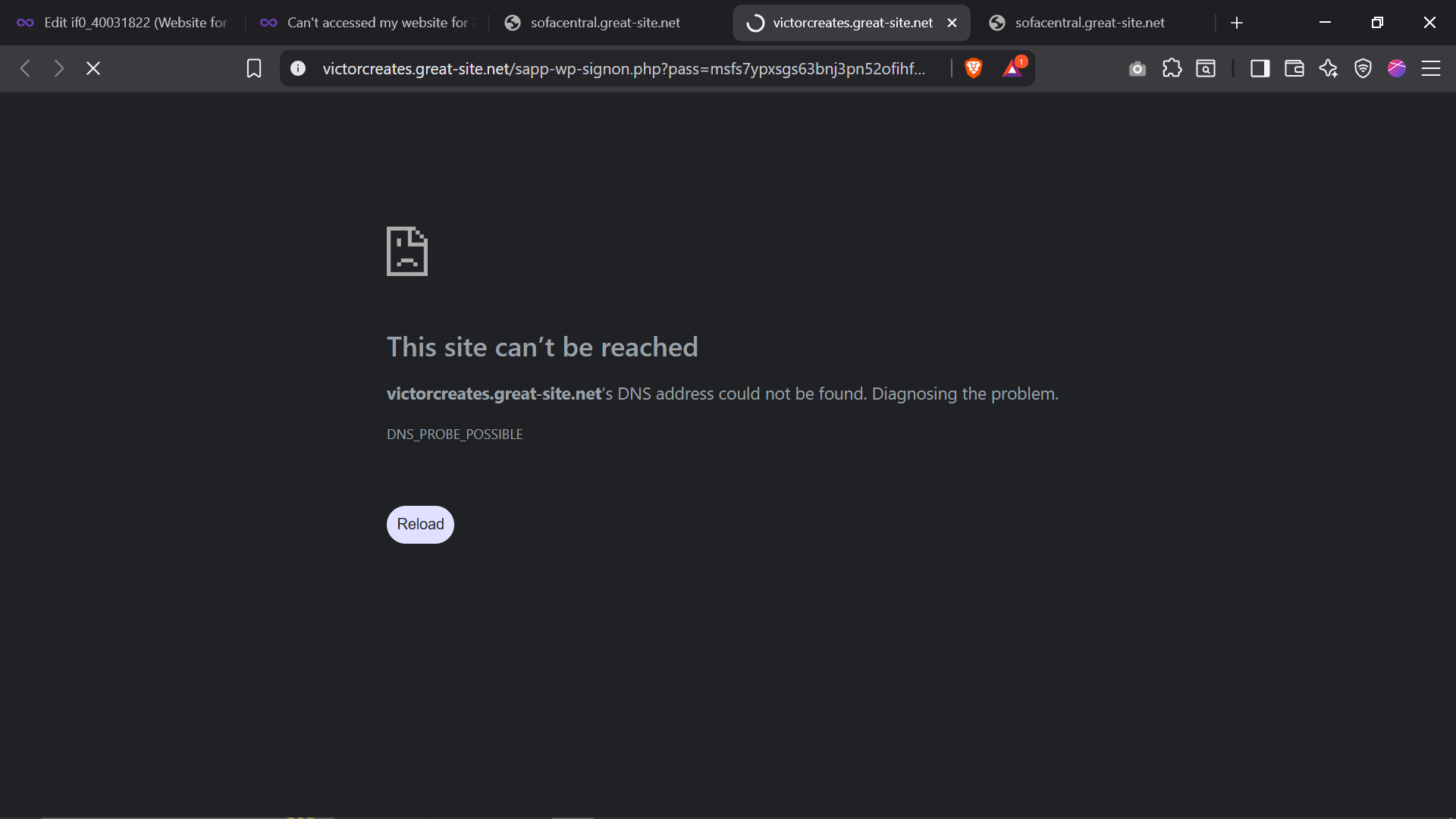Image resolution: width=1456 pixels, height=819 pixels.
Task: Bookmark this page with bookmark icon
Action: 254,68
